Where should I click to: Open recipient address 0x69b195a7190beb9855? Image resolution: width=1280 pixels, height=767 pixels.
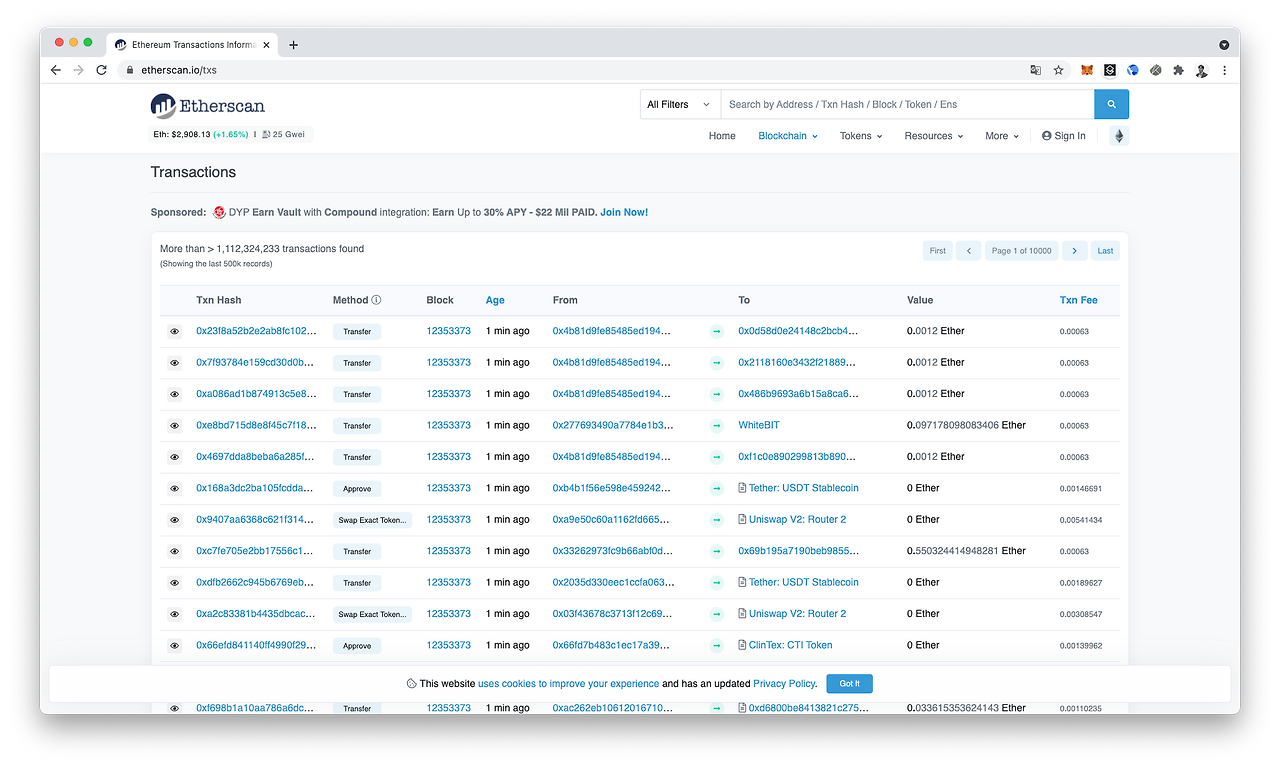point(798,551)
